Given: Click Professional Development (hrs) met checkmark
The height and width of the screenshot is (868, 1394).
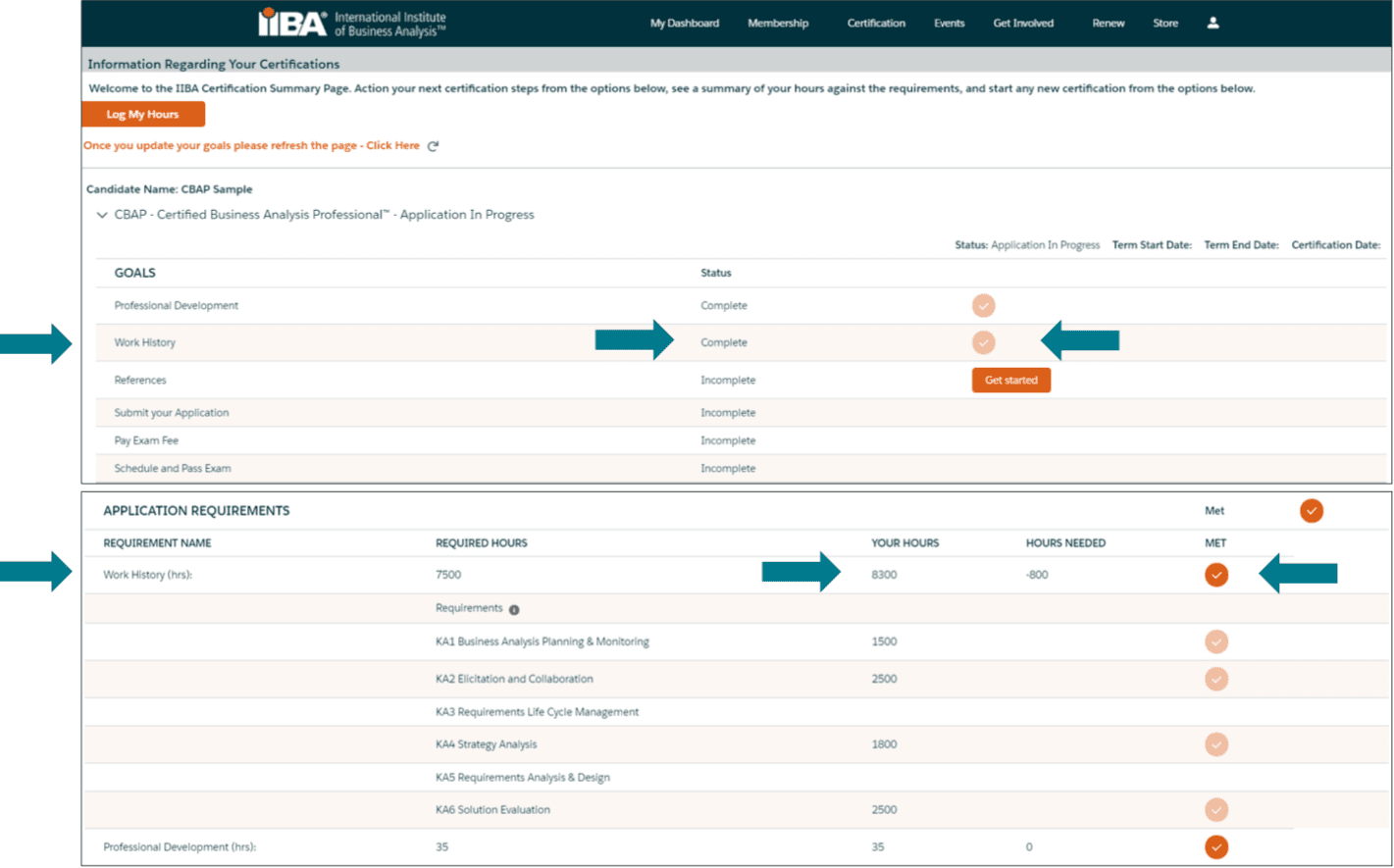Looking at the screenshot, I should click(x=1216, y=847).
